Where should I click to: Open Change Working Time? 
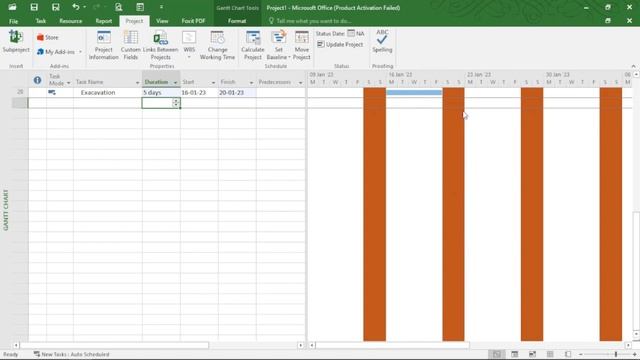(217, 45)
